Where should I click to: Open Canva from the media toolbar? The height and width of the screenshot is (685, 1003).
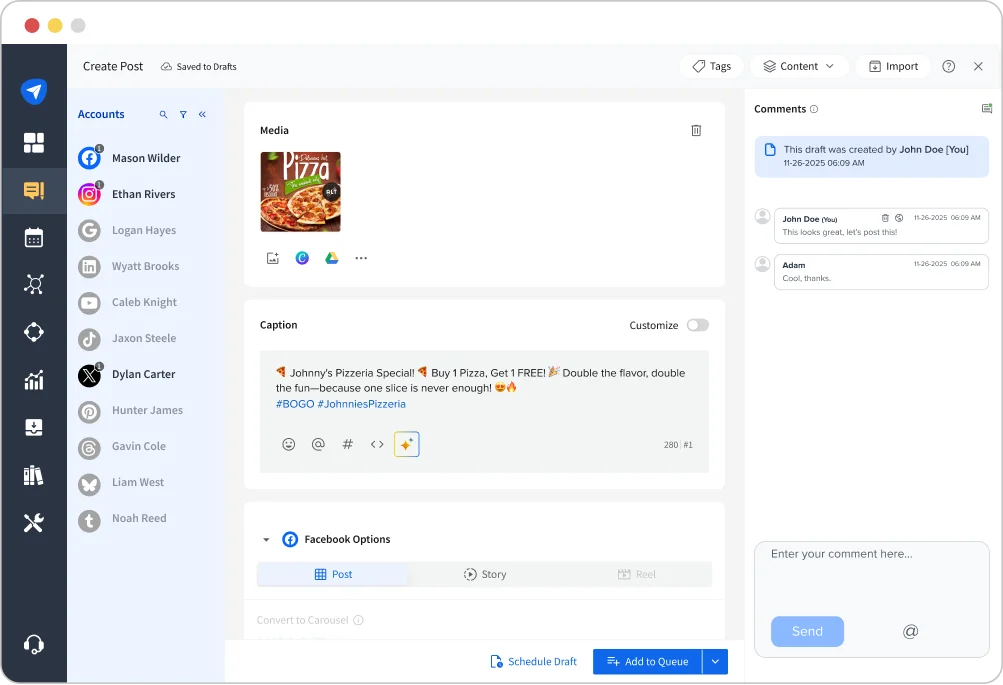click(x=302, y=258)
